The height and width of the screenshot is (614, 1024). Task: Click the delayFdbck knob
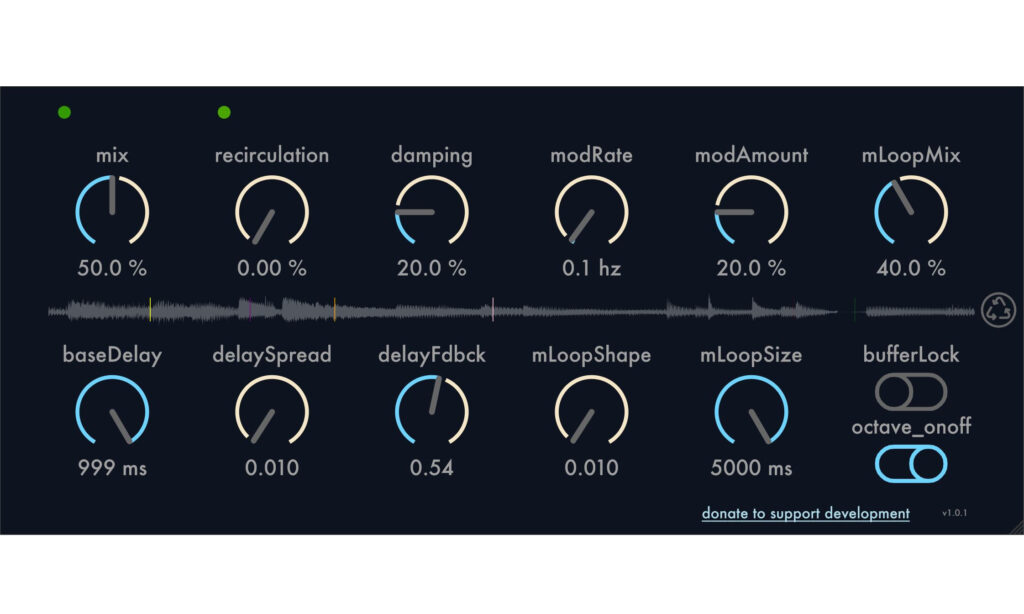click(x=432, y=412)
